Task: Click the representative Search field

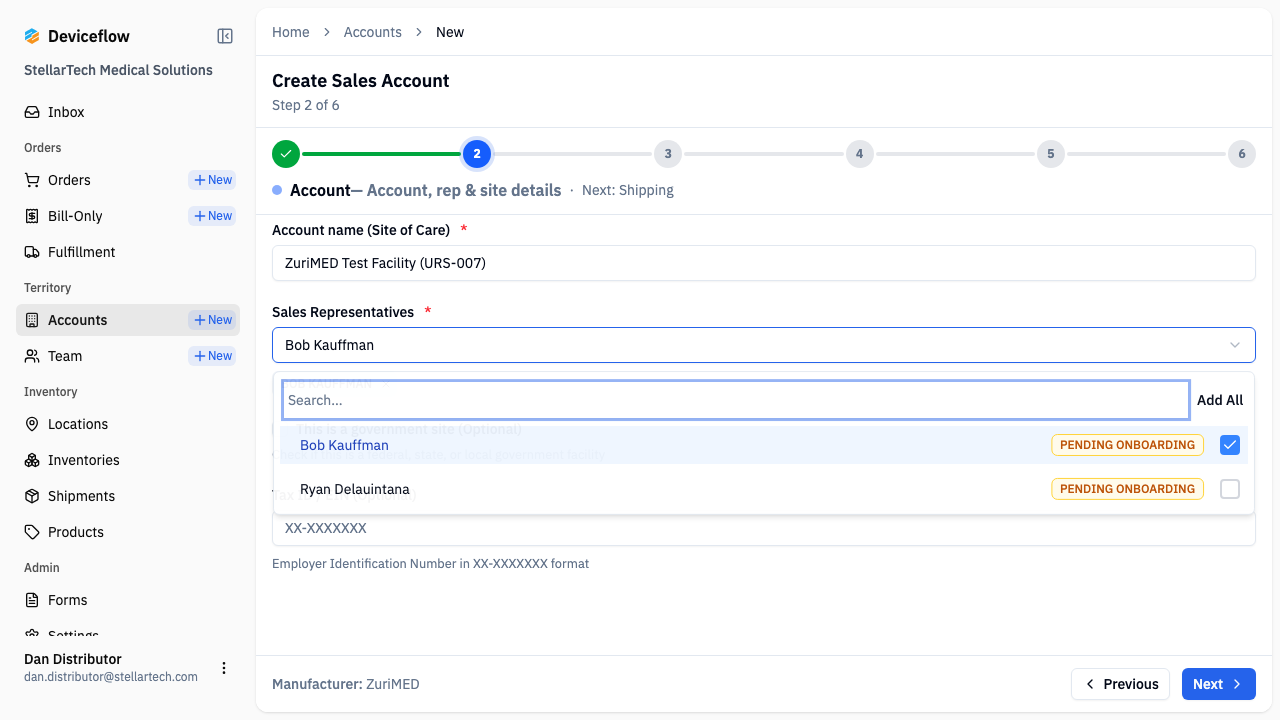Action: [x=735, y=399]
